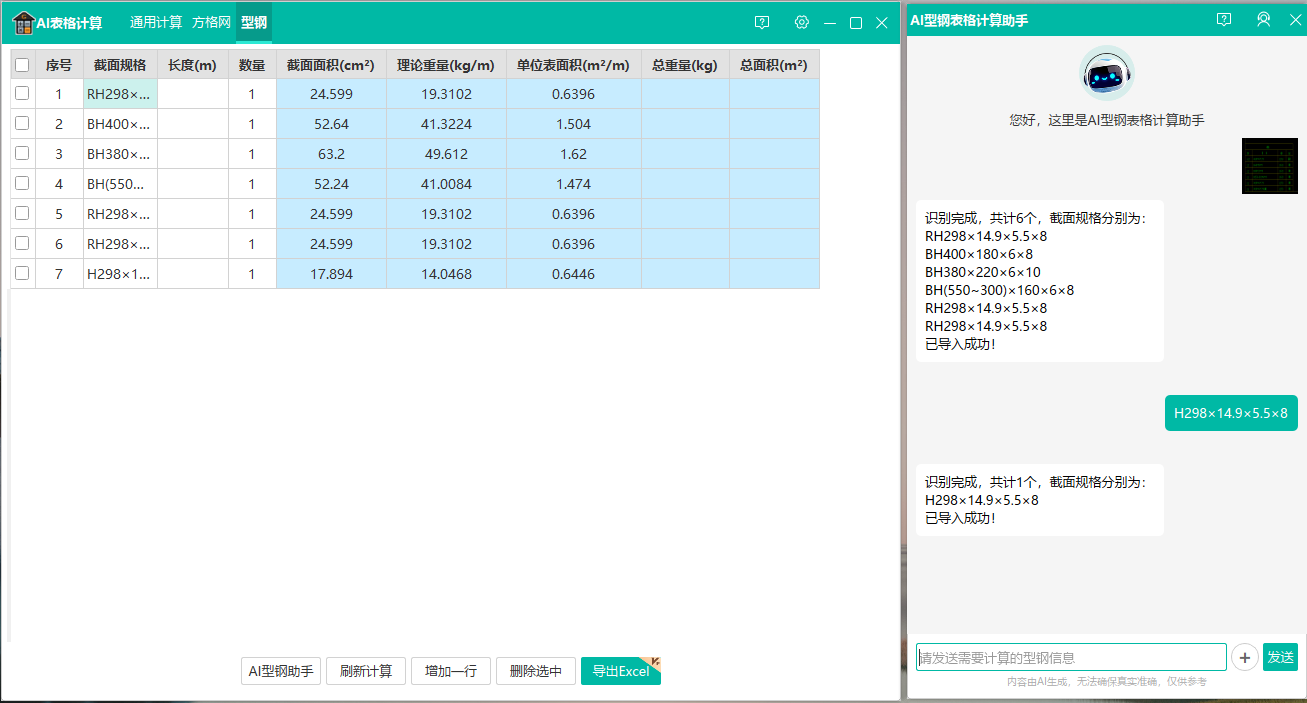This screenshot has width=1307, height=703.
Task: Focus the steel info message input field
Action: pyautogui.click(x=1070, y=657)
